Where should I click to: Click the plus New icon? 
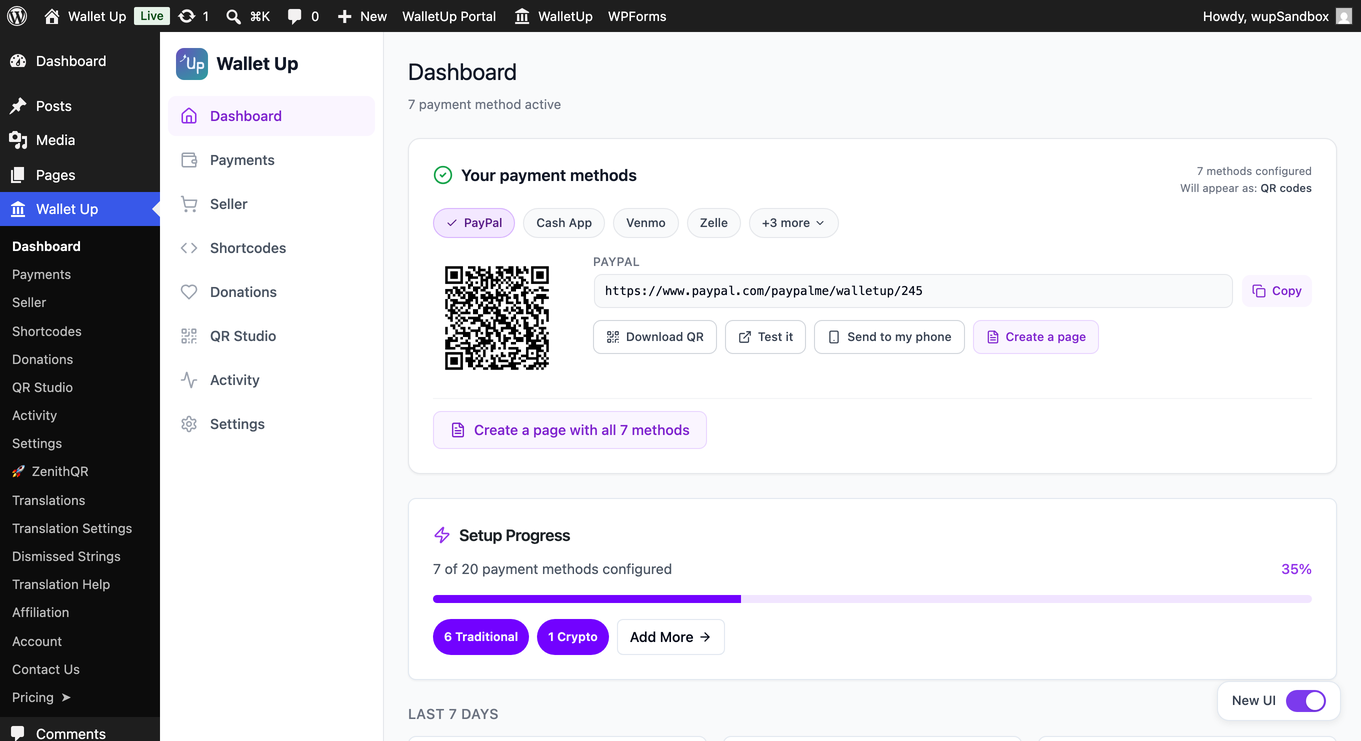coord(344,16)
